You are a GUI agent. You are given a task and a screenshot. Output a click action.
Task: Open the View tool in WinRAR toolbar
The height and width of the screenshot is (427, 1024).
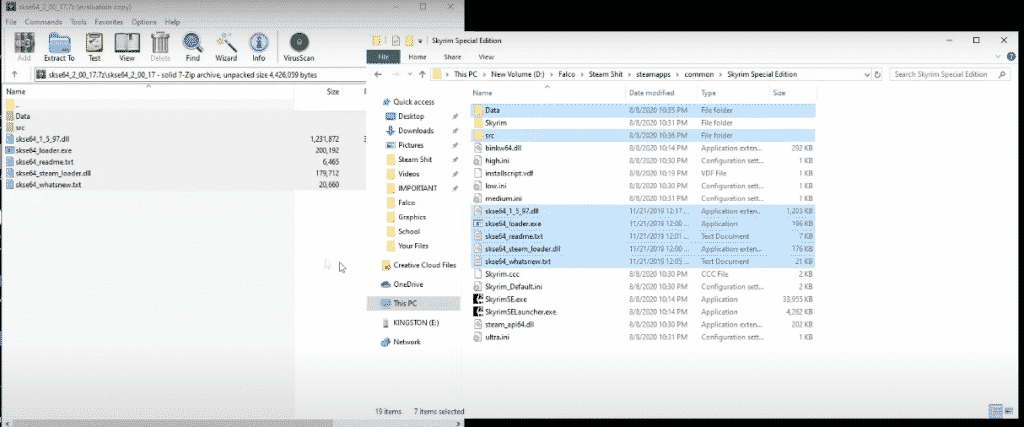[x=127, y=47]
